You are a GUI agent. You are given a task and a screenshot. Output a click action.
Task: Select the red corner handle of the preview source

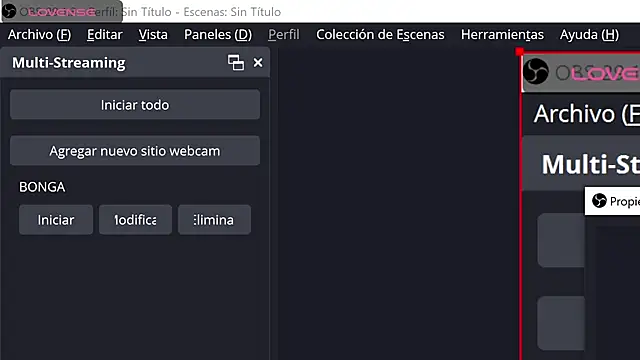(520, 51)
